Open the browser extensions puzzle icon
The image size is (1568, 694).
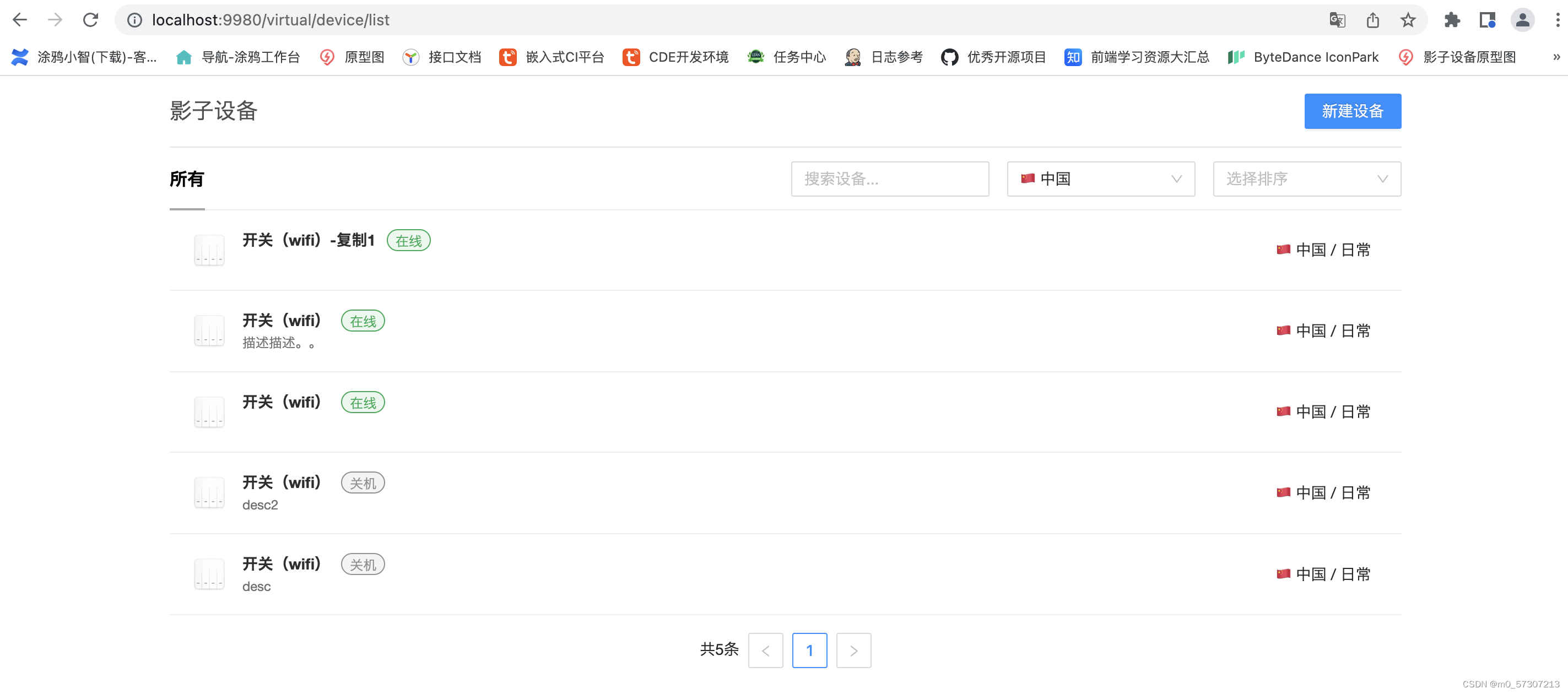click(1452, 19)
